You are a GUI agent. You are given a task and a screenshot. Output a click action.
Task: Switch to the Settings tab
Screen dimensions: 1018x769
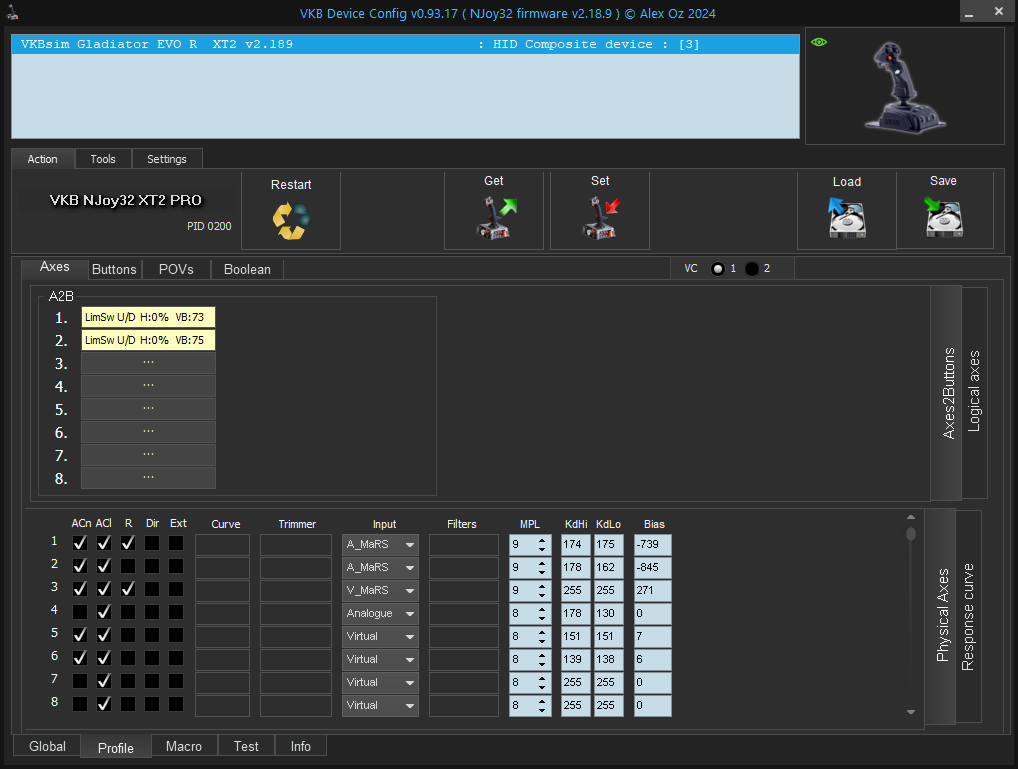(x=167, y=159)
